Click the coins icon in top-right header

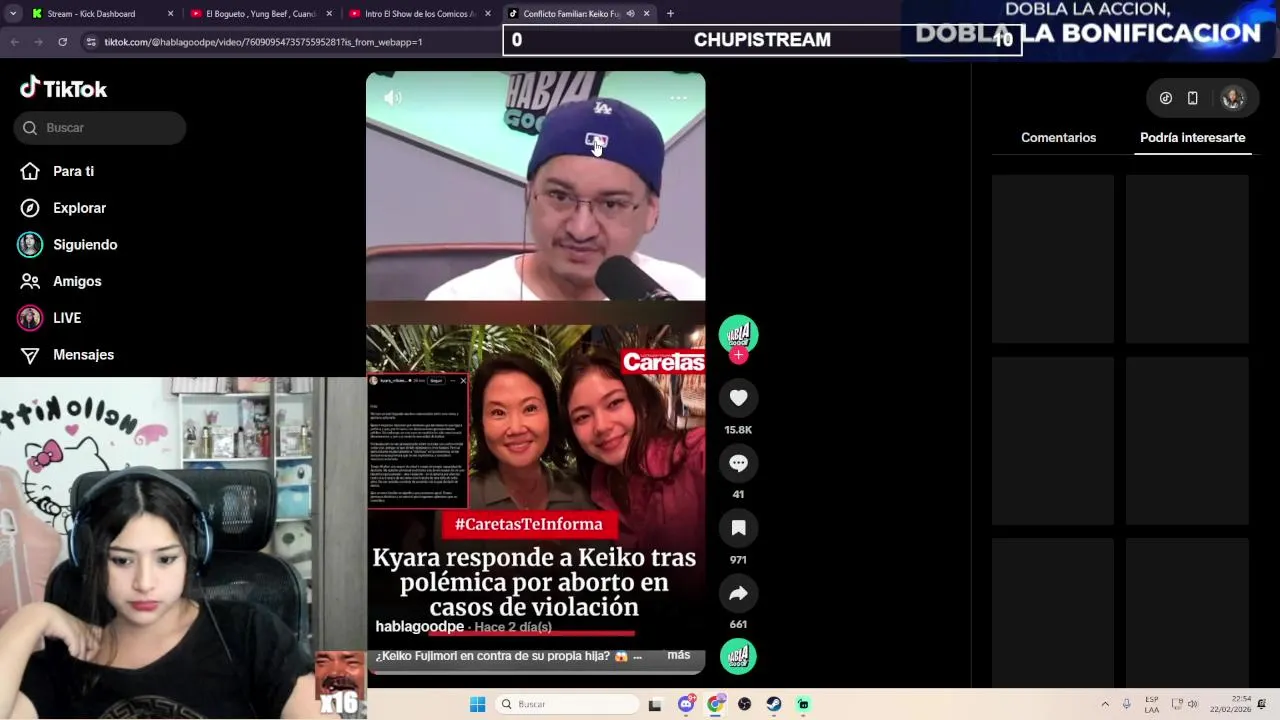click(1165, 98)
